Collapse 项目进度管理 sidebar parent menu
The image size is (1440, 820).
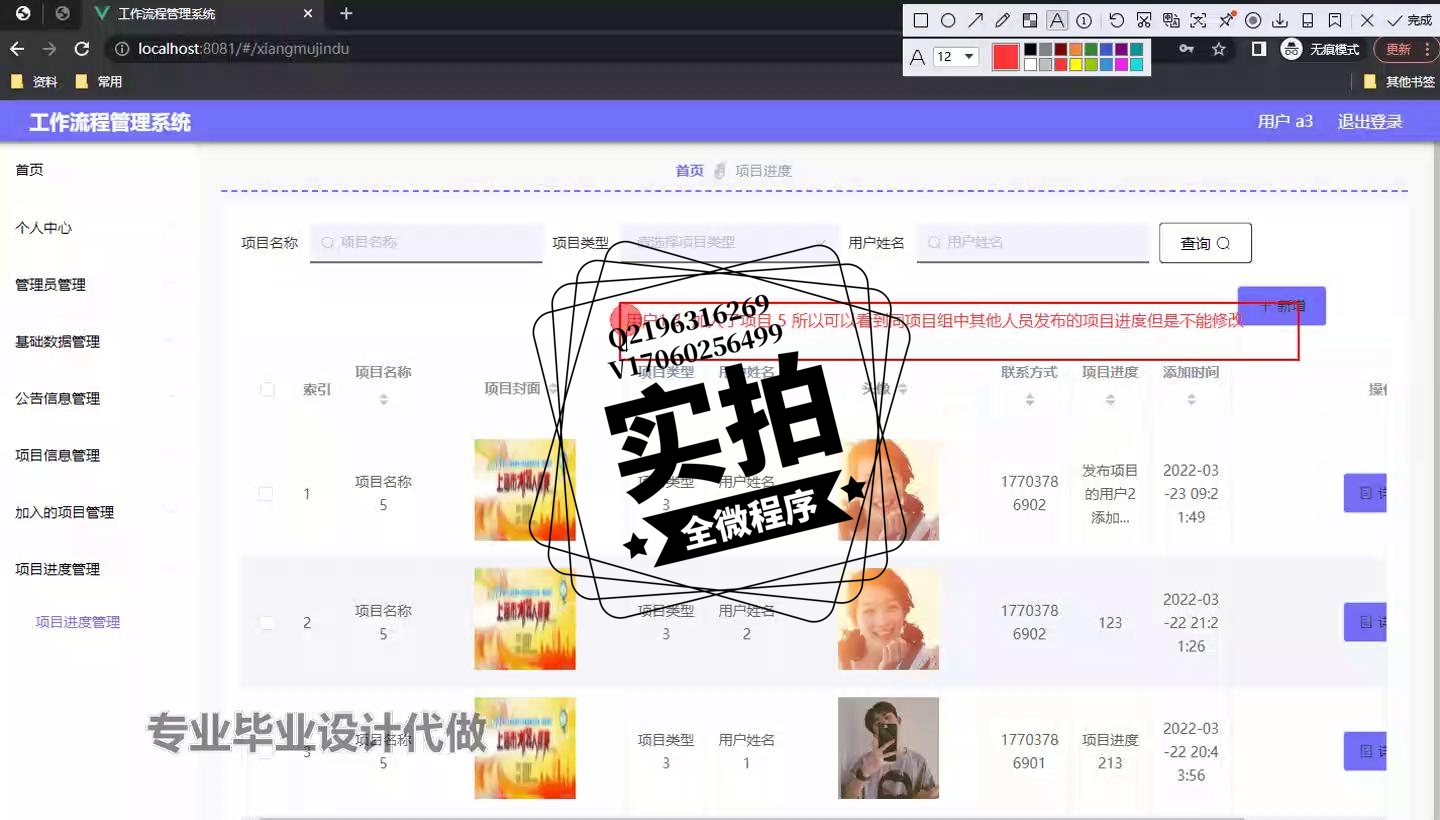98,570
